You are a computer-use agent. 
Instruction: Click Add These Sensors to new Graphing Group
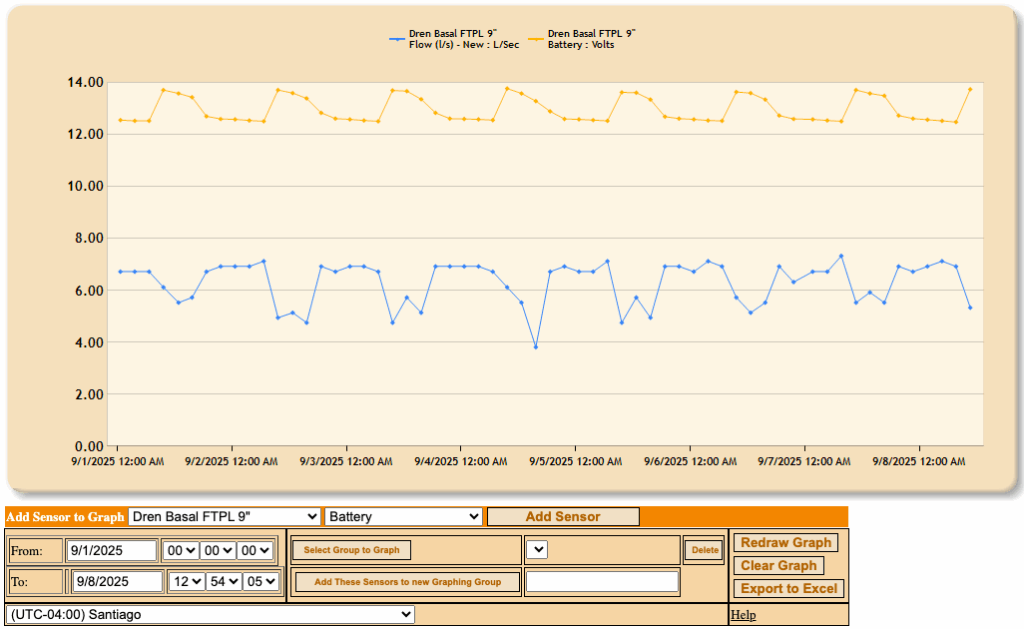[x=407, y=582]
